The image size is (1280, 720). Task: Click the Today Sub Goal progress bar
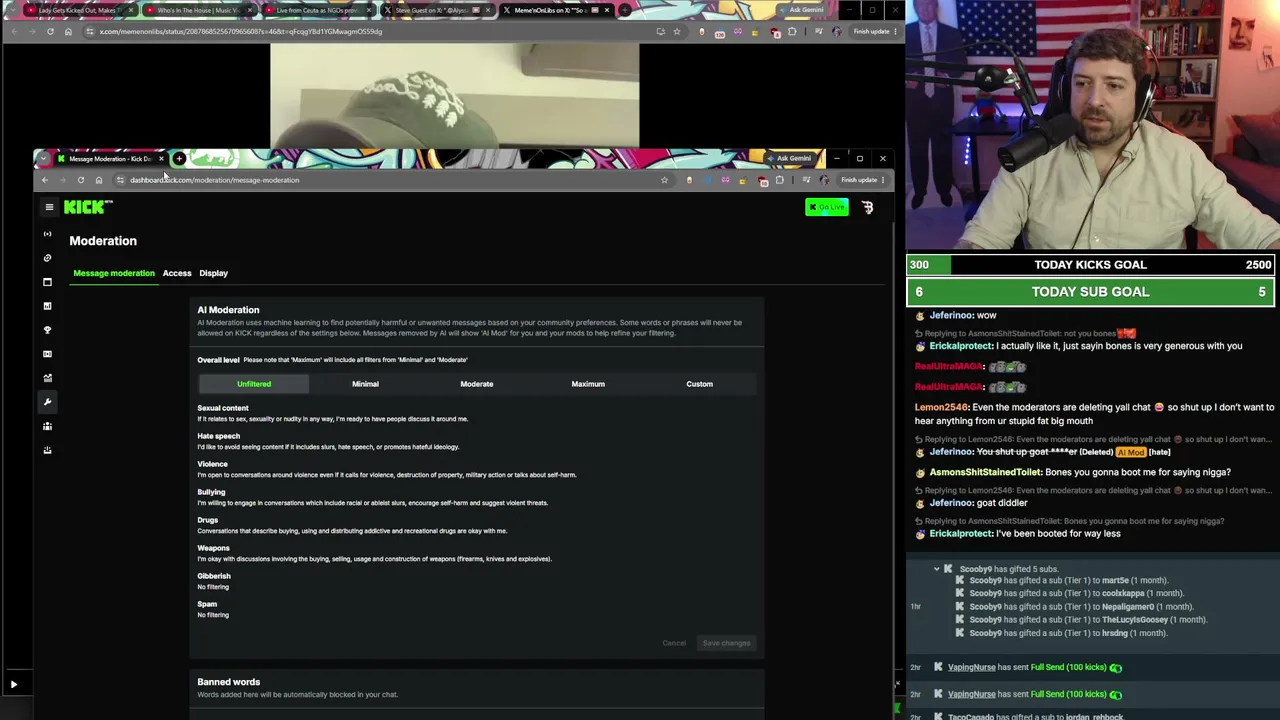click(x=1091, y=292)
